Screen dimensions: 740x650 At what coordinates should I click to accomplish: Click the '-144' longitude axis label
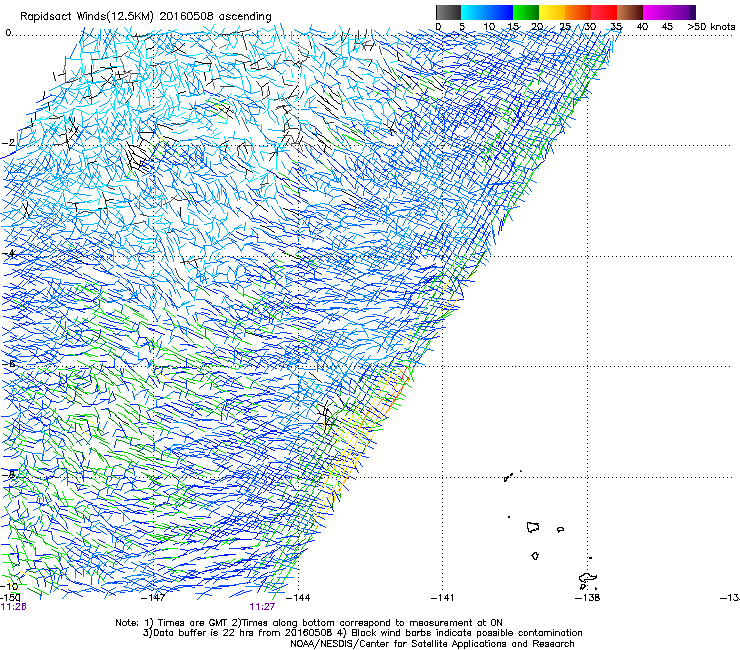[x=298, y=598]
